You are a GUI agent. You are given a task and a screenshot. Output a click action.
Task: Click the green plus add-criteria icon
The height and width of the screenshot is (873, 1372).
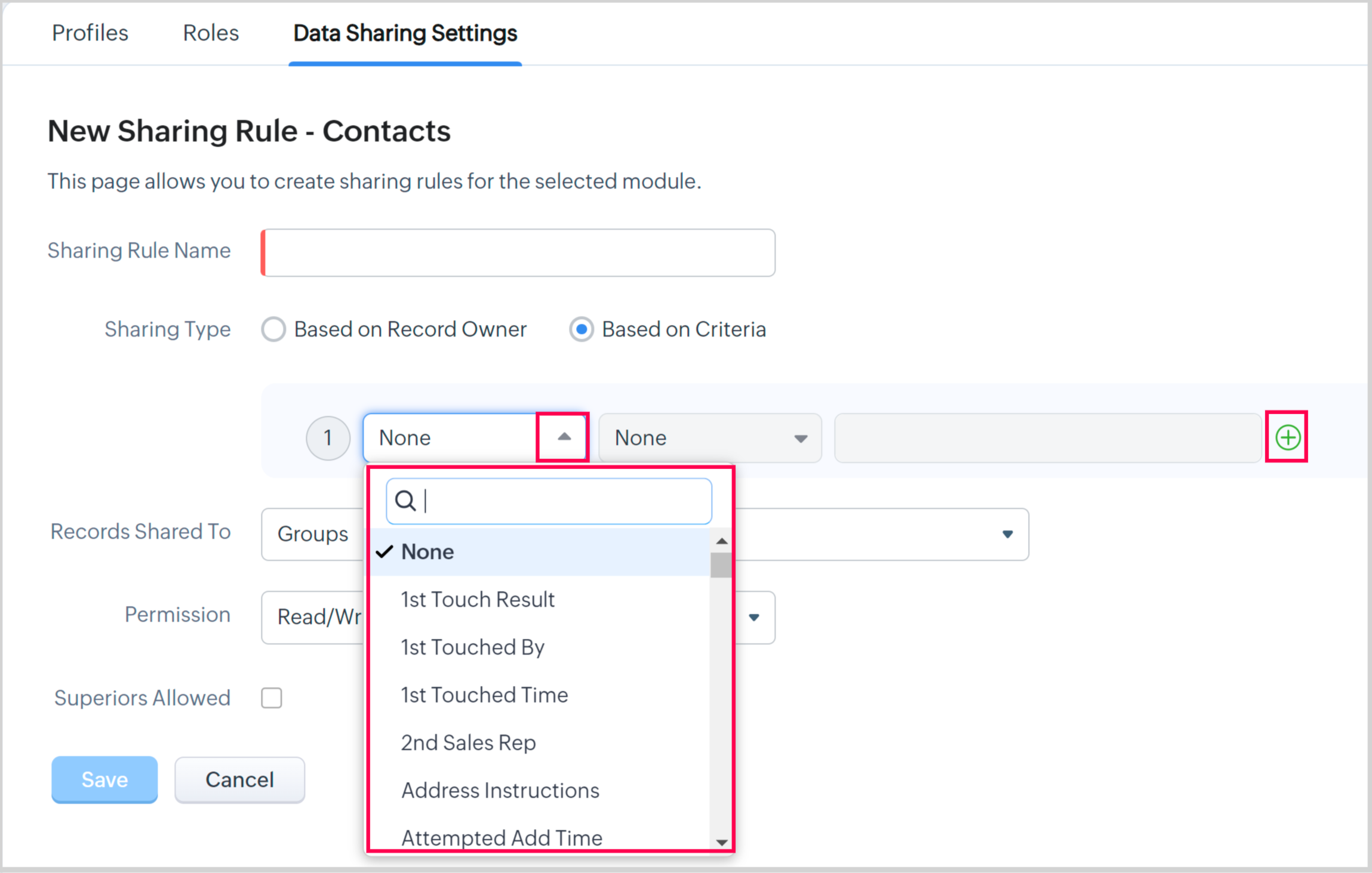[1287, 437]
